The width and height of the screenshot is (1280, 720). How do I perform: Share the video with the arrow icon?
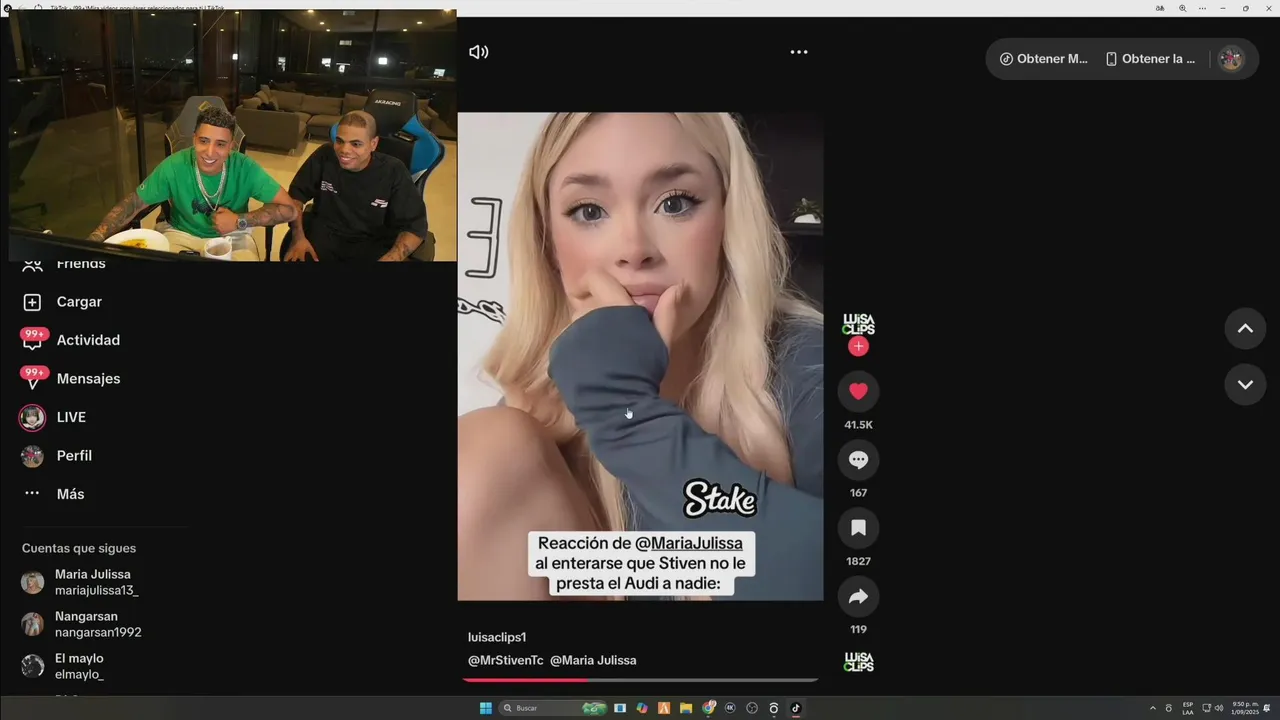(858, 596)
